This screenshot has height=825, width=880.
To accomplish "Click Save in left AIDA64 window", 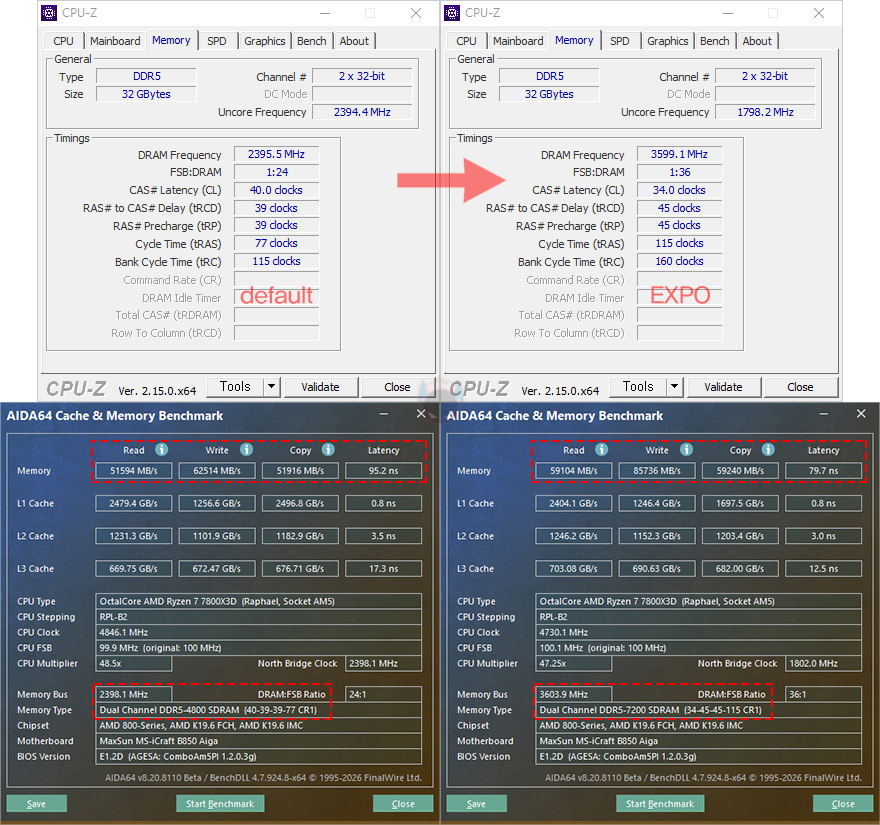I will point(36,804).
